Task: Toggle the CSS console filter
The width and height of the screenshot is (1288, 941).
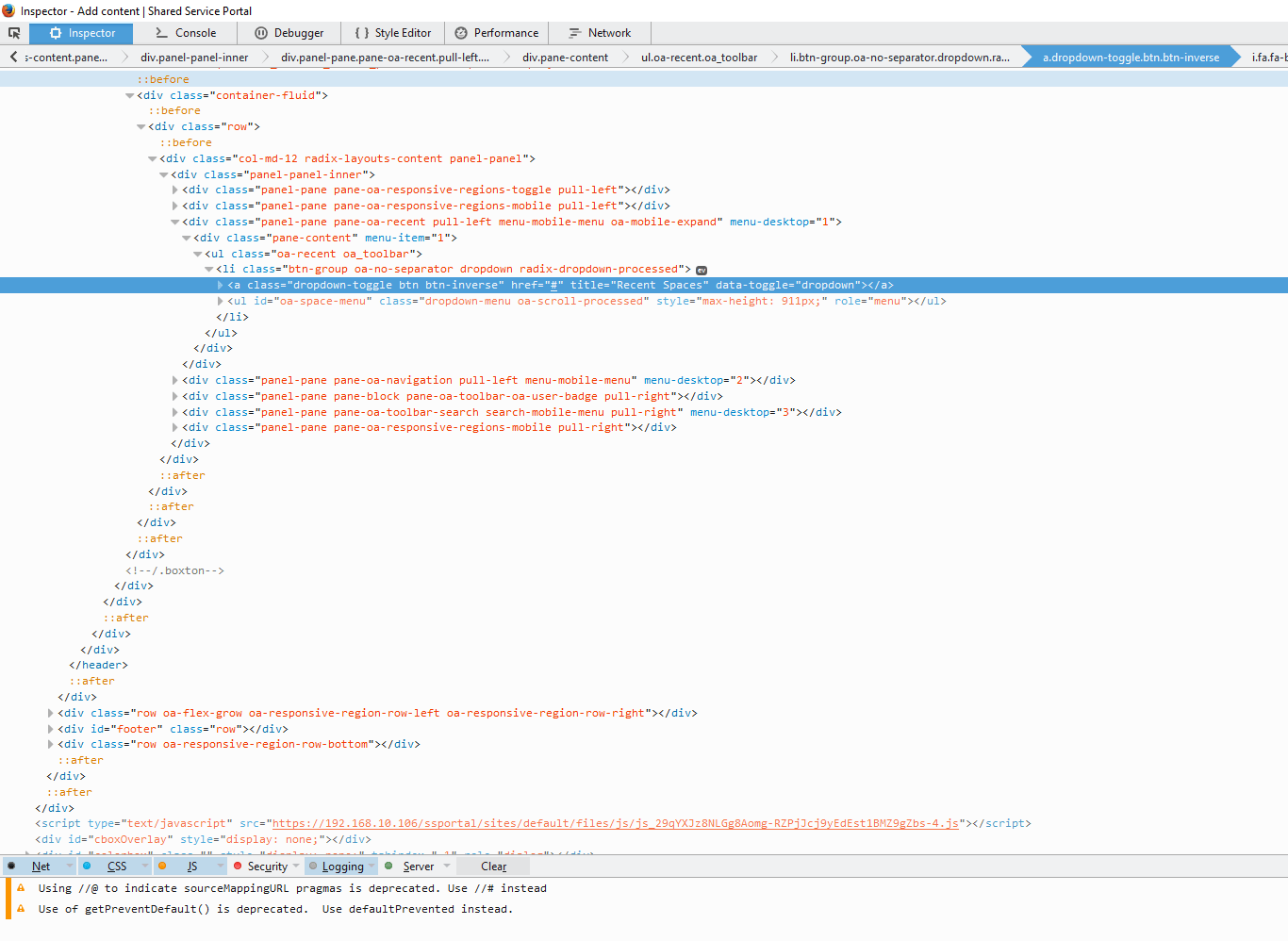Action: click(108, 867)
